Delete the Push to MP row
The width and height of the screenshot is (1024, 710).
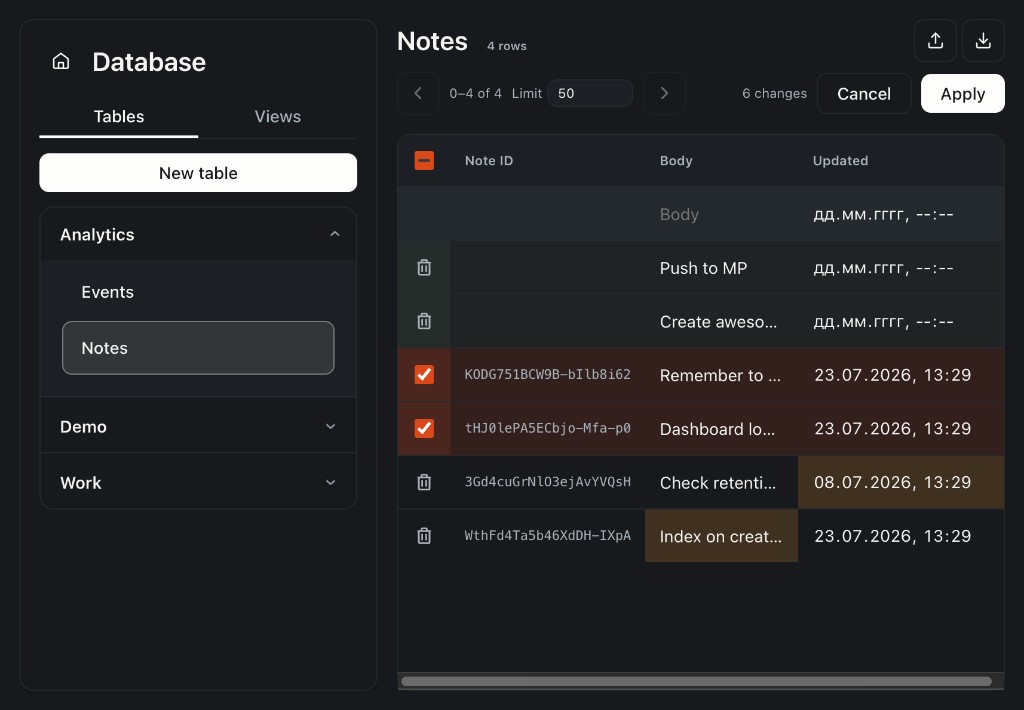click(x=424, y=268)
